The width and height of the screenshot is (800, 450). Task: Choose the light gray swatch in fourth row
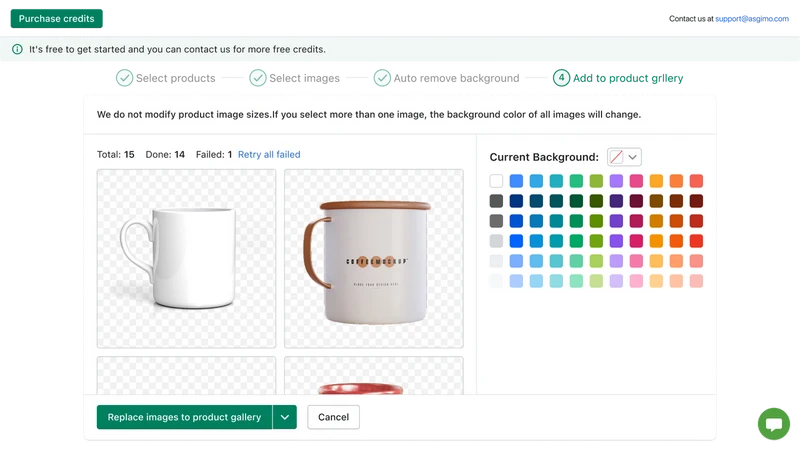tap(496, 241)
